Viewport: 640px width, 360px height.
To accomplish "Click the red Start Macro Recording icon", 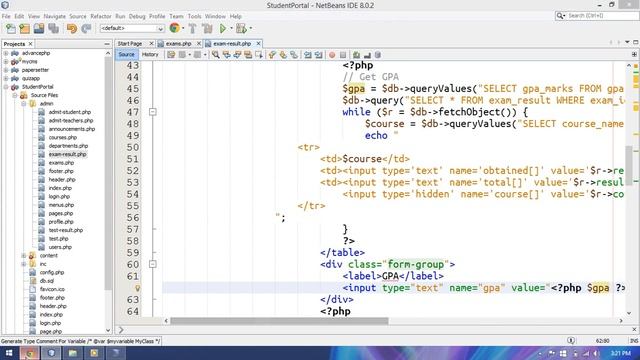I will coord(332,55).
